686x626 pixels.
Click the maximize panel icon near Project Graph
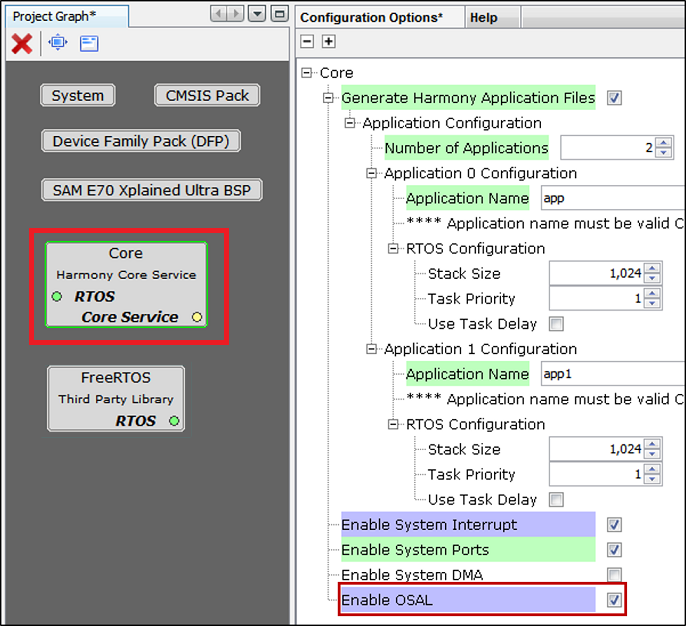click(x=280, y=14)
